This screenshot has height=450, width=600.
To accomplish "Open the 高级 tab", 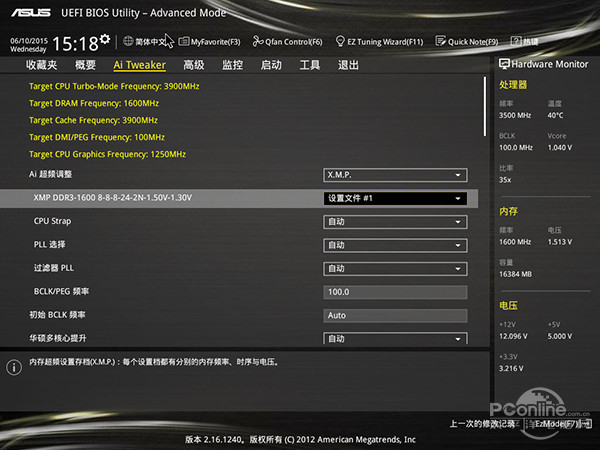I will click(194, 65).
